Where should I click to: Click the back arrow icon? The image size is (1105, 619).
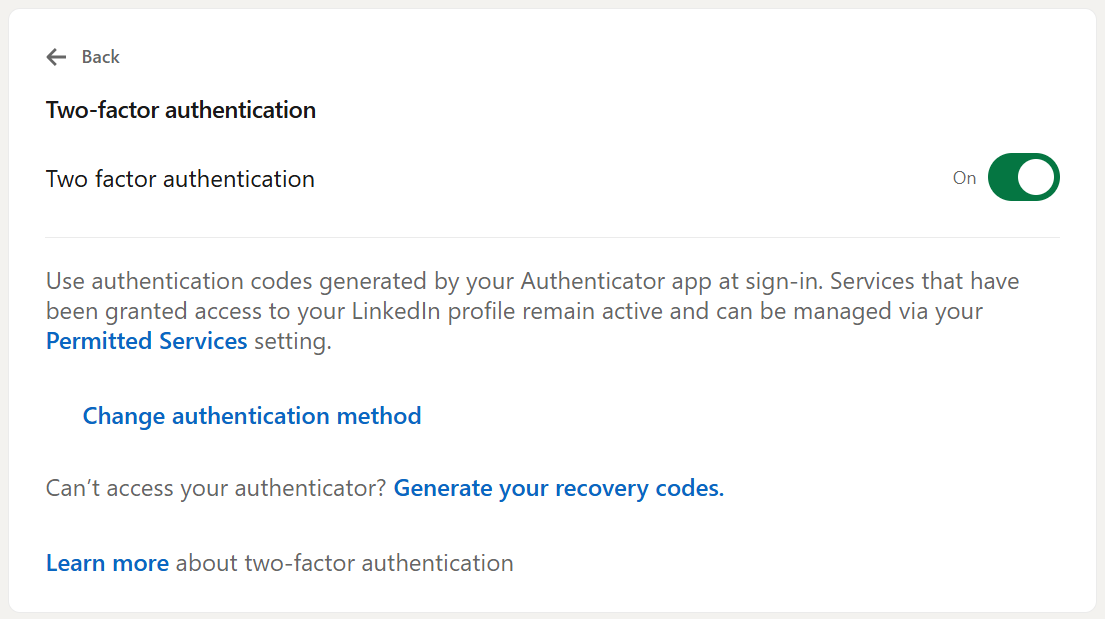click(x=56, y=57)
